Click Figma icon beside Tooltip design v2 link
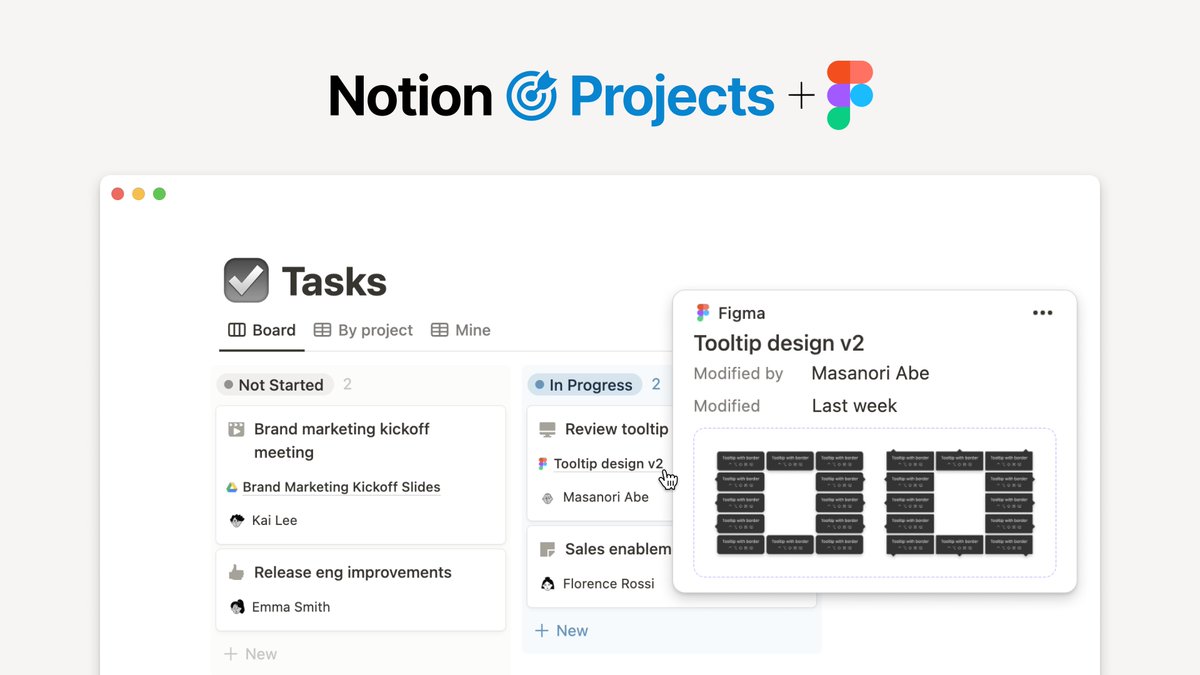Screen dimensions: 1200x675 (543, 464)
